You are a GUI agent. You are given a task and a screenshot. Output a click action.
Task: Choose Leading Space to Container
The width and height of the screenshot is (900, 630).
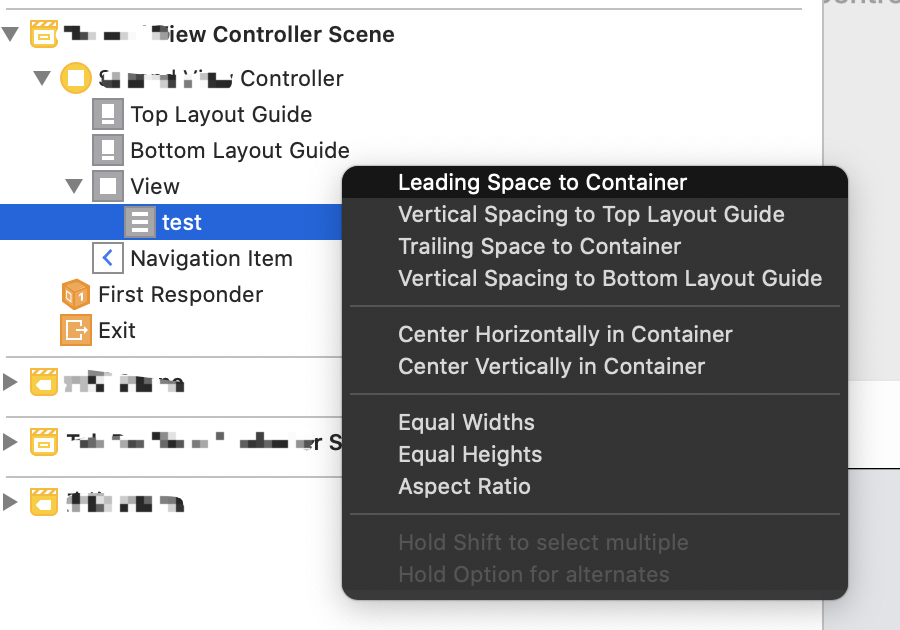point(542,183)
